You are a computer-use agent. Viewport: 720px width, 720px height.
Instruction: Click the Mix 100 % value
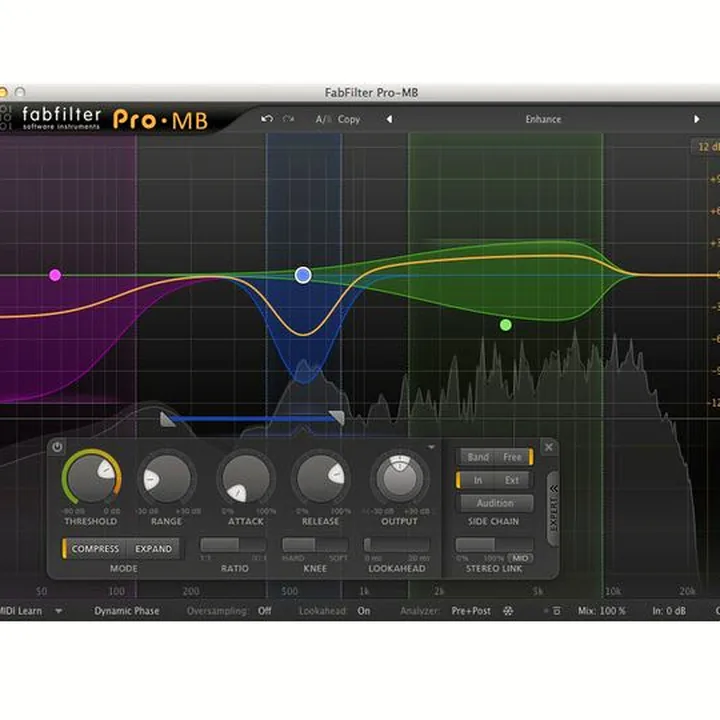tap(602, 611)
